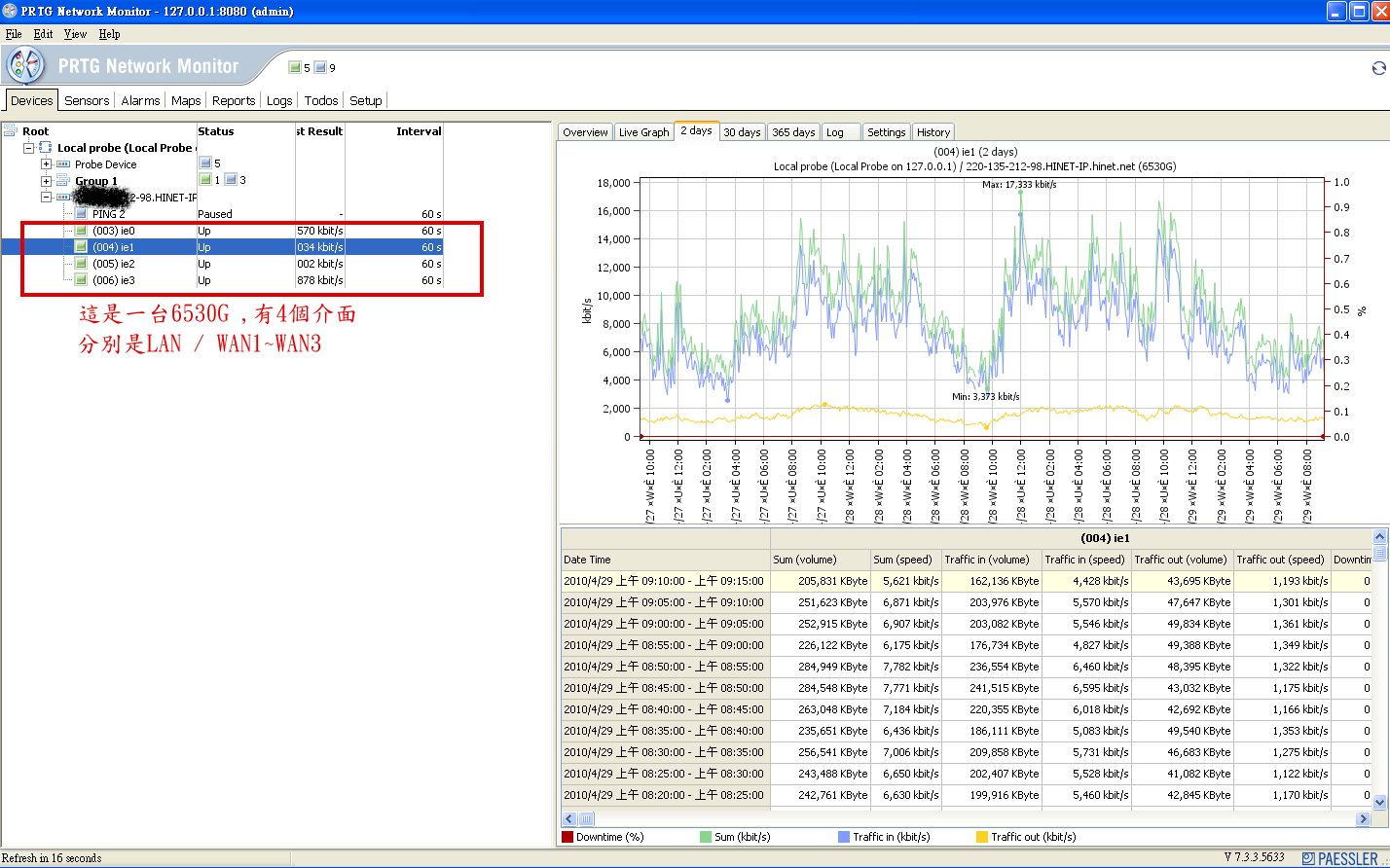Select the (004) ie1 sensor row
The height and width of the screenshot is (868, 1390).
coord(222,247)
